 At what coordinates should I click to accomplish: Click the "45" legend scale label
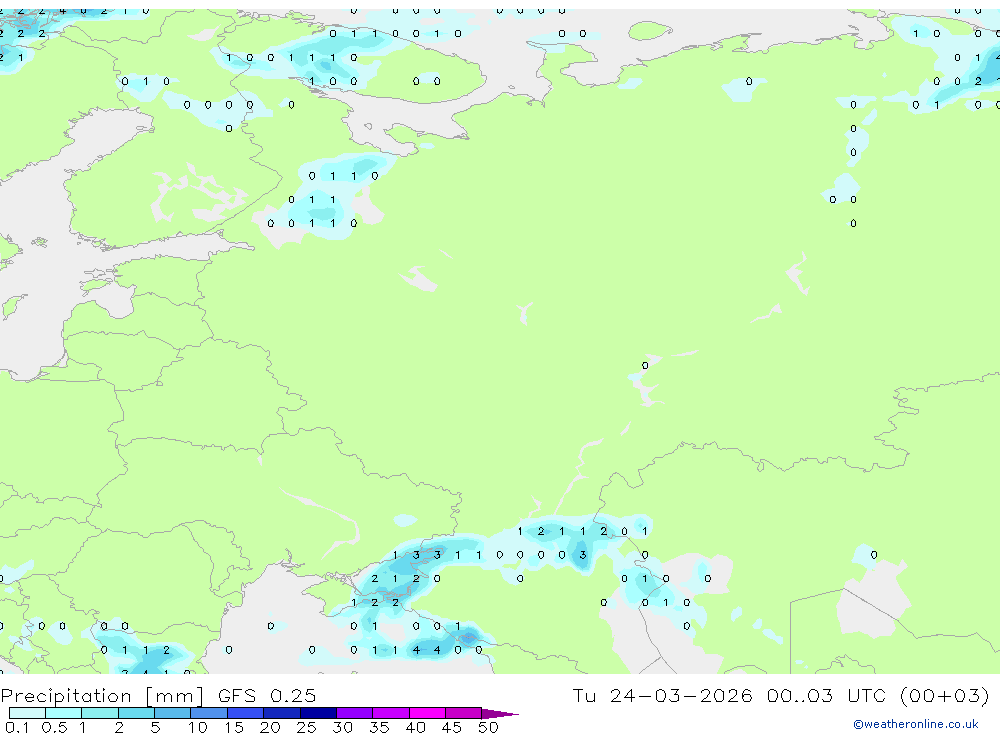[x=452, y=727]
